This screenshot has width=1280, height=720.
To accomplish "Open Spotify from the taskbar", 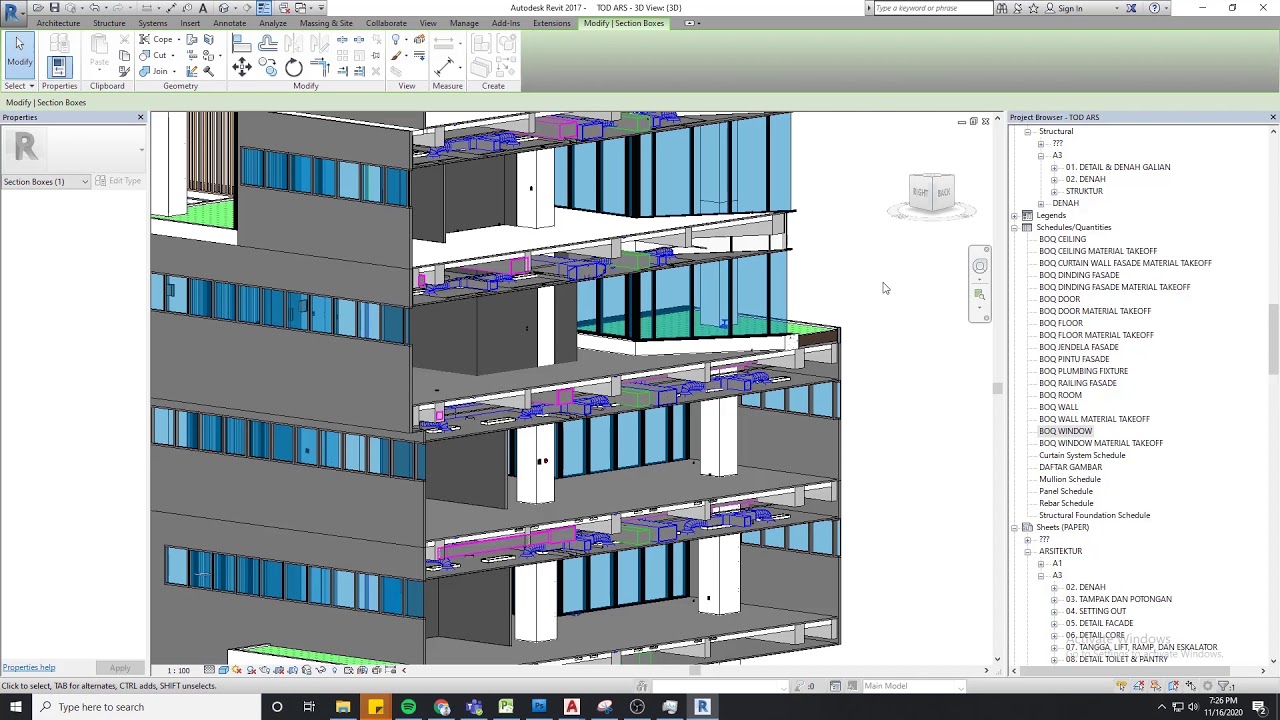I will pos(408,707).
